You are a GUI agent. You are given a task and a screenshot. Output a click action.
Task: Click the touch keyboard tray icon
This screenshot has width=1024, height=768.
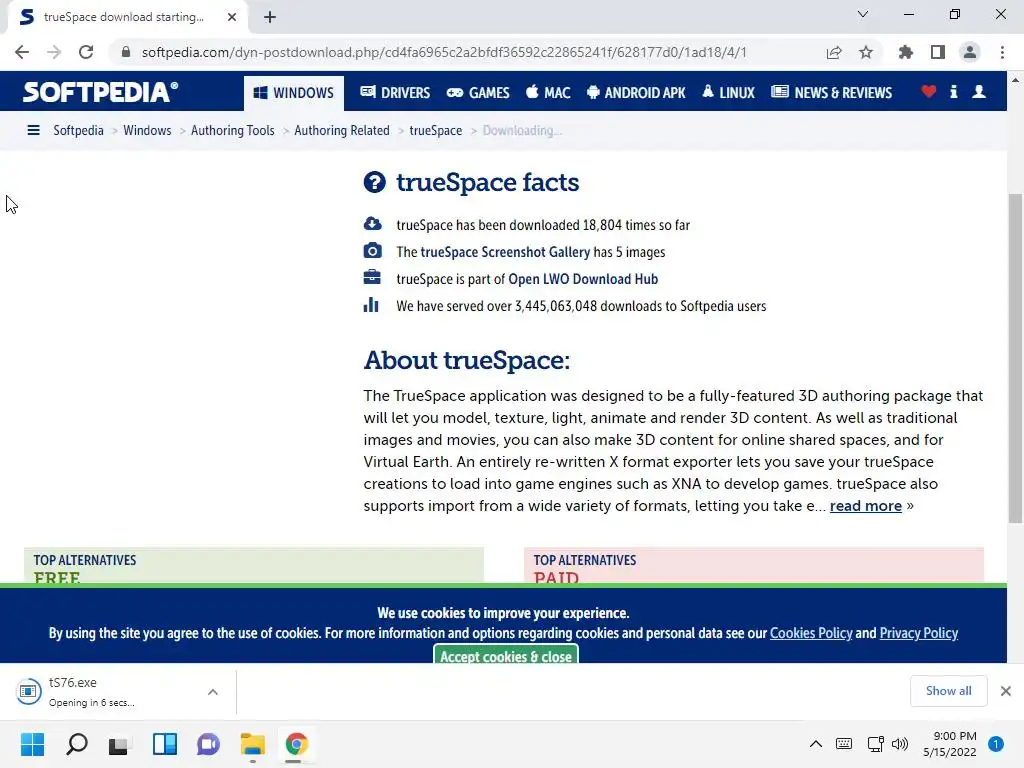(x=844, y=744)
